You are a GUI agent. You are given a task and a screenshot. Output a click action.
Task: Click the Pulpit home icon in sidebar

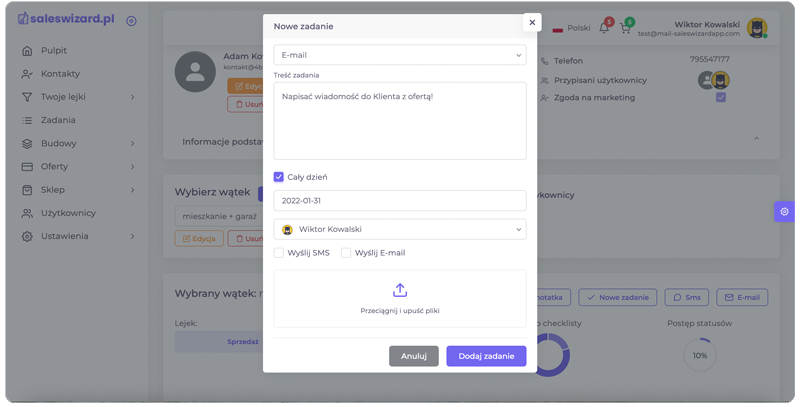coord(27,51)
